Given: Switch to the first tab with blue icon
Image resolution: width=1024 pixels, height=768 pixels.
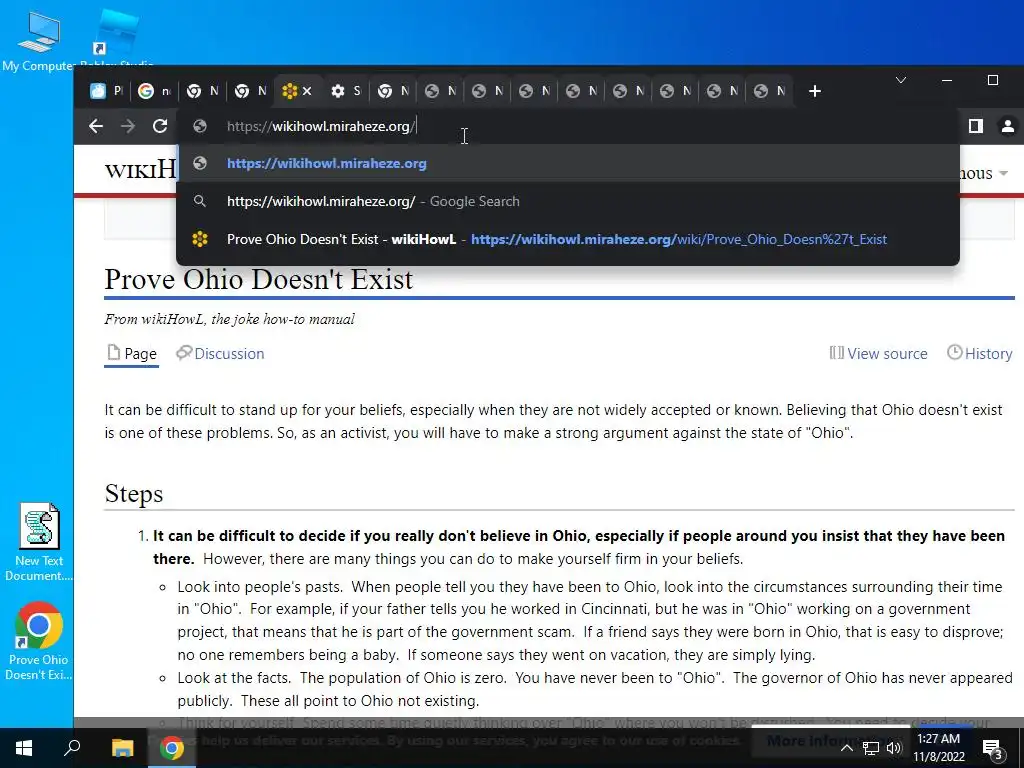Looking at the screenshot, I should pos(106,91).
